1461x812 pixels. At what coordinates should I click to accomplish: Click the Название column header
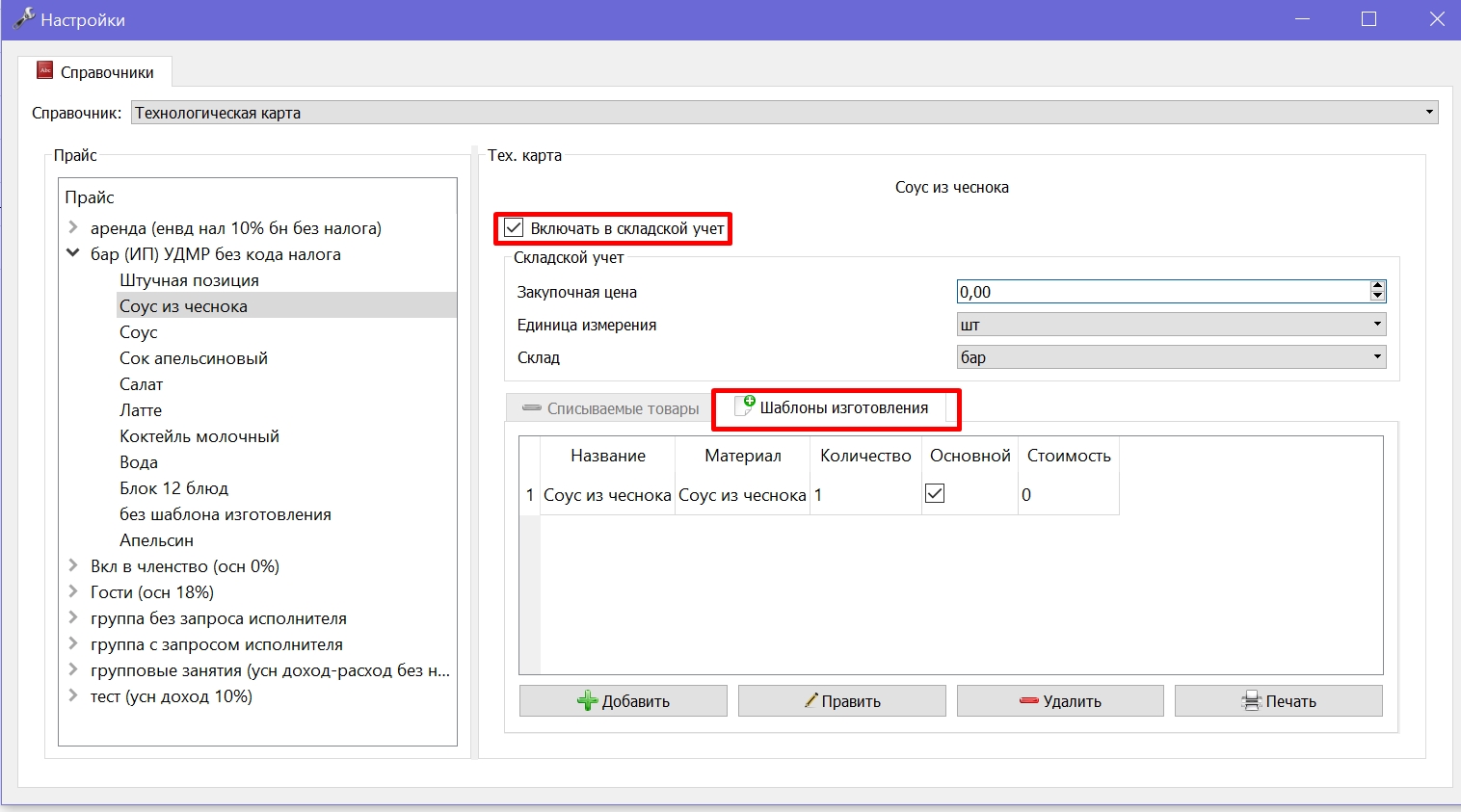pos(608,456)
